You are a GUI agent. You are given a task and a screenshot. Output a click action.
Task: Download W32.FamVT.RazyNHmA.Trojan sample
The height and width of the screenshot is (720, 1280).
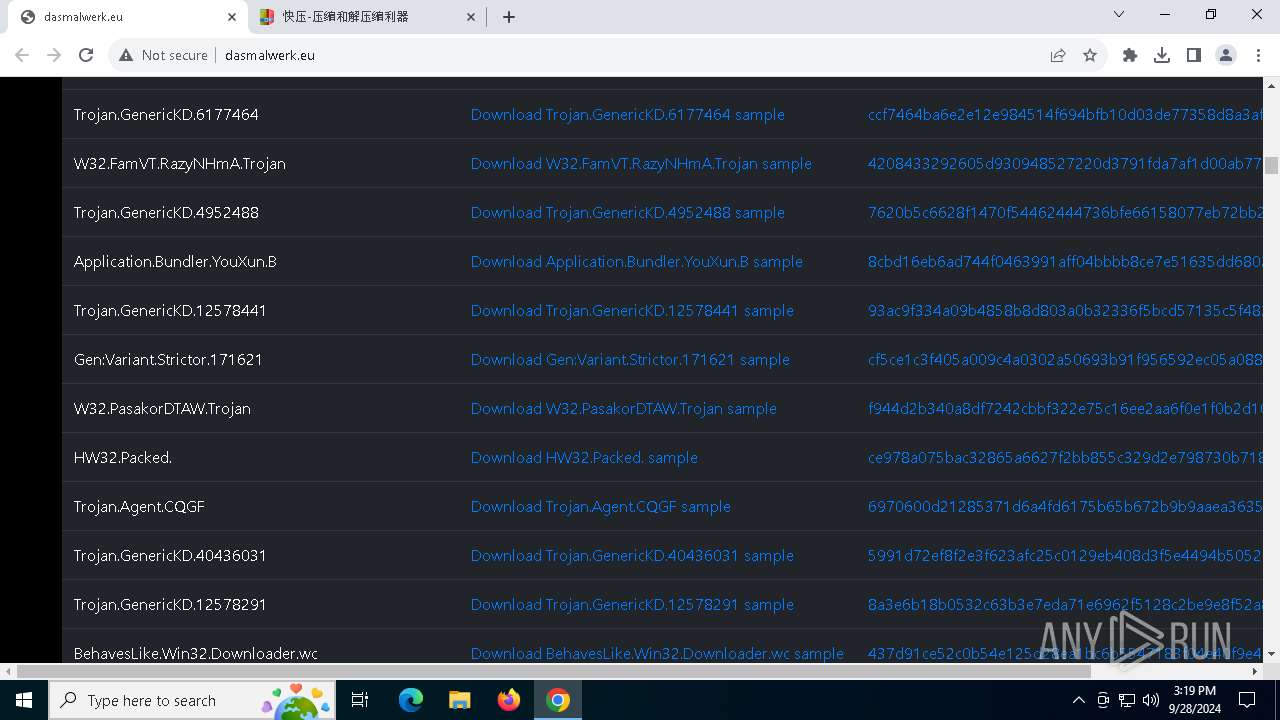click(641, 163)
